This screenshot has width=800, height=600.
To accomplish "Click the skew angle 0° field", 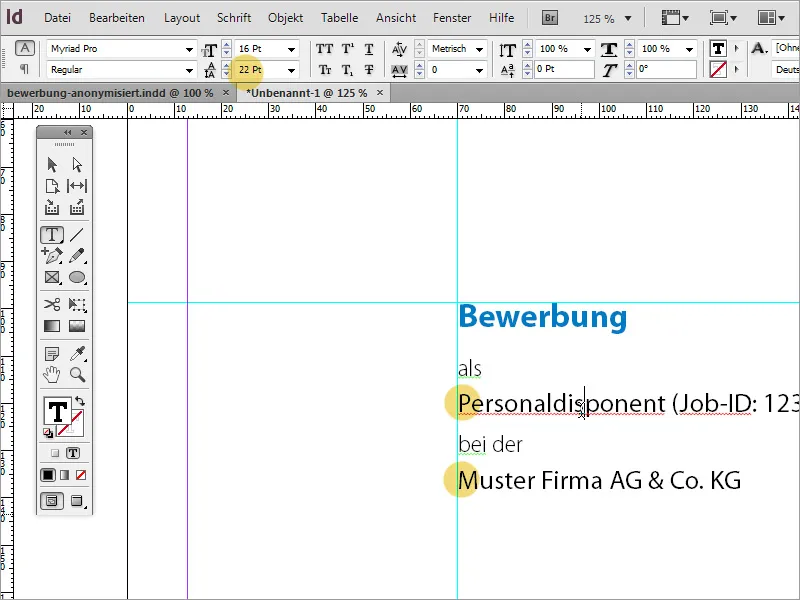I will 666,69.
